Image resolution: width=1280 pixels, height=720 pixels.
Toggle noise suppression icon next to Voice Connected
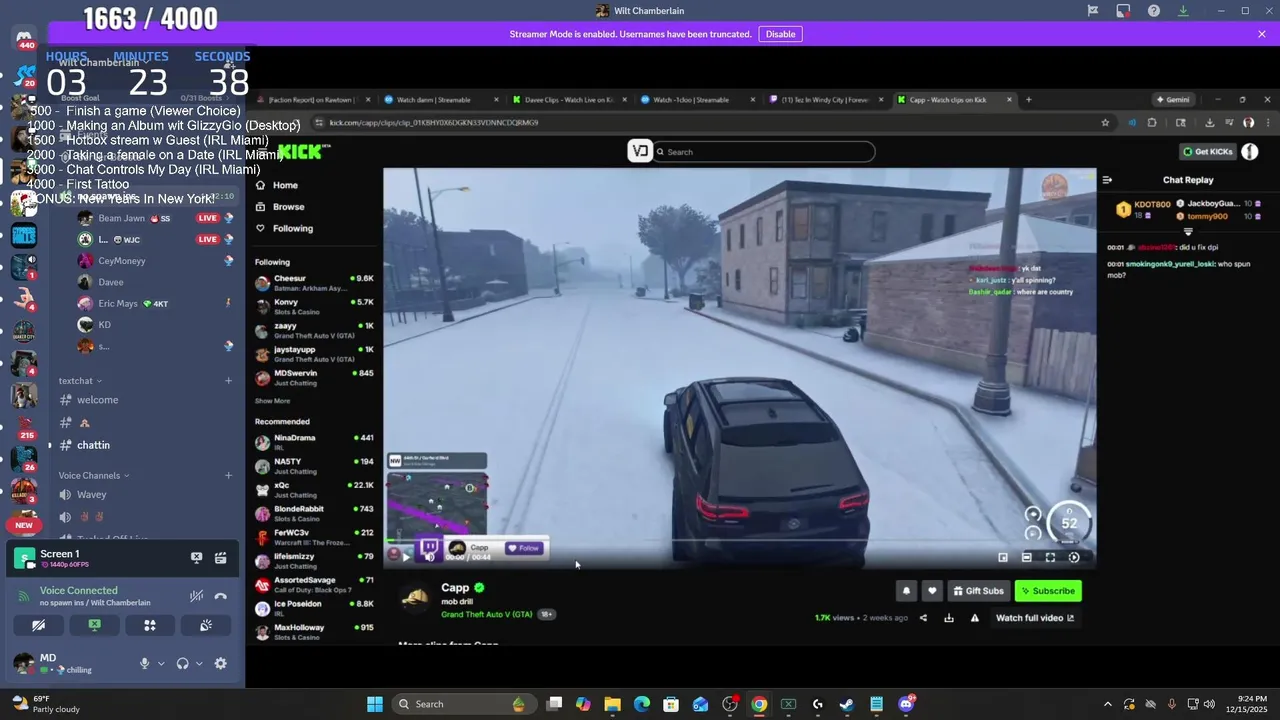(x=197, y=596)
